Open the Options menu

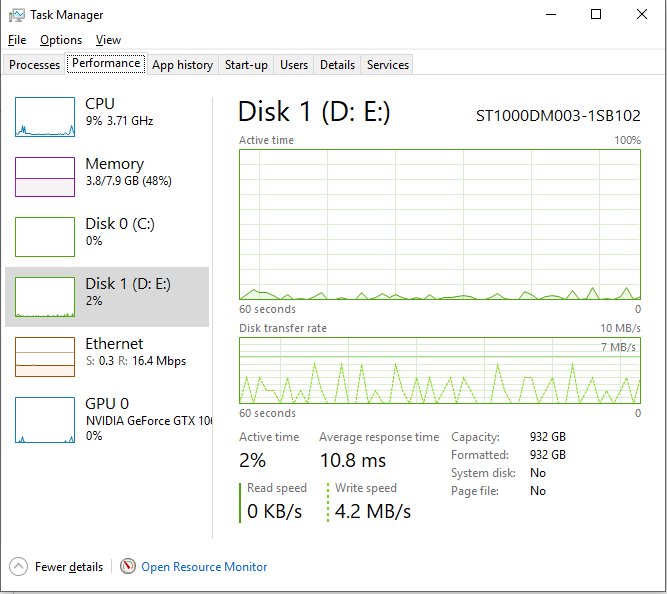tap(61, 40)
